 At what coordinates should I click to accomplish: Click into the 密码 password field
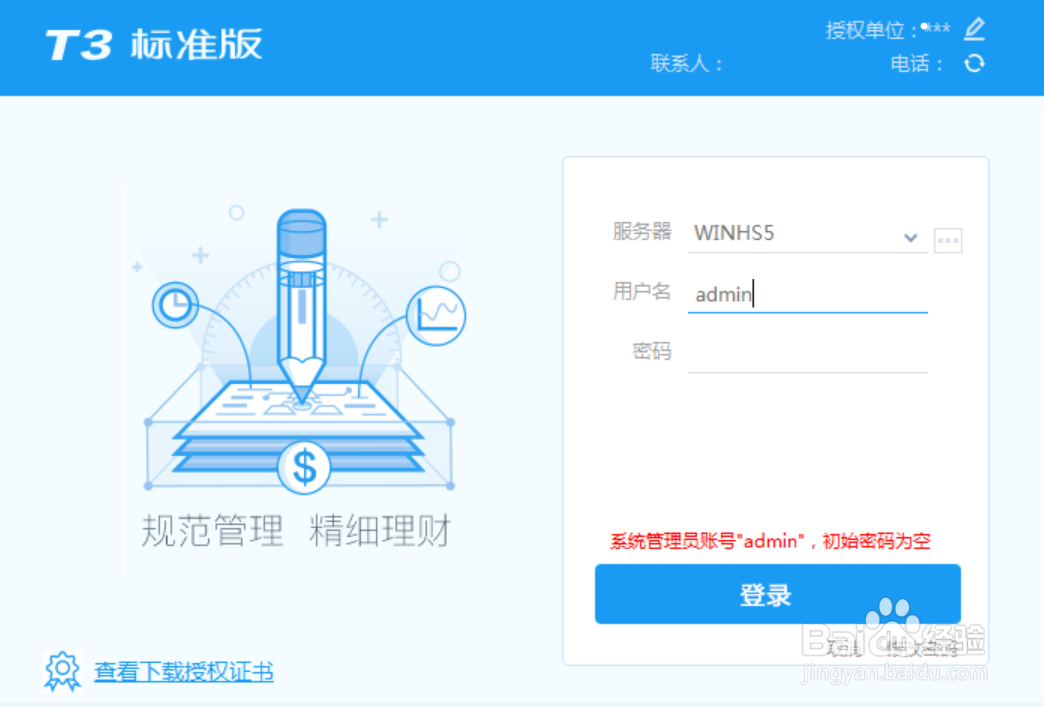807,354
